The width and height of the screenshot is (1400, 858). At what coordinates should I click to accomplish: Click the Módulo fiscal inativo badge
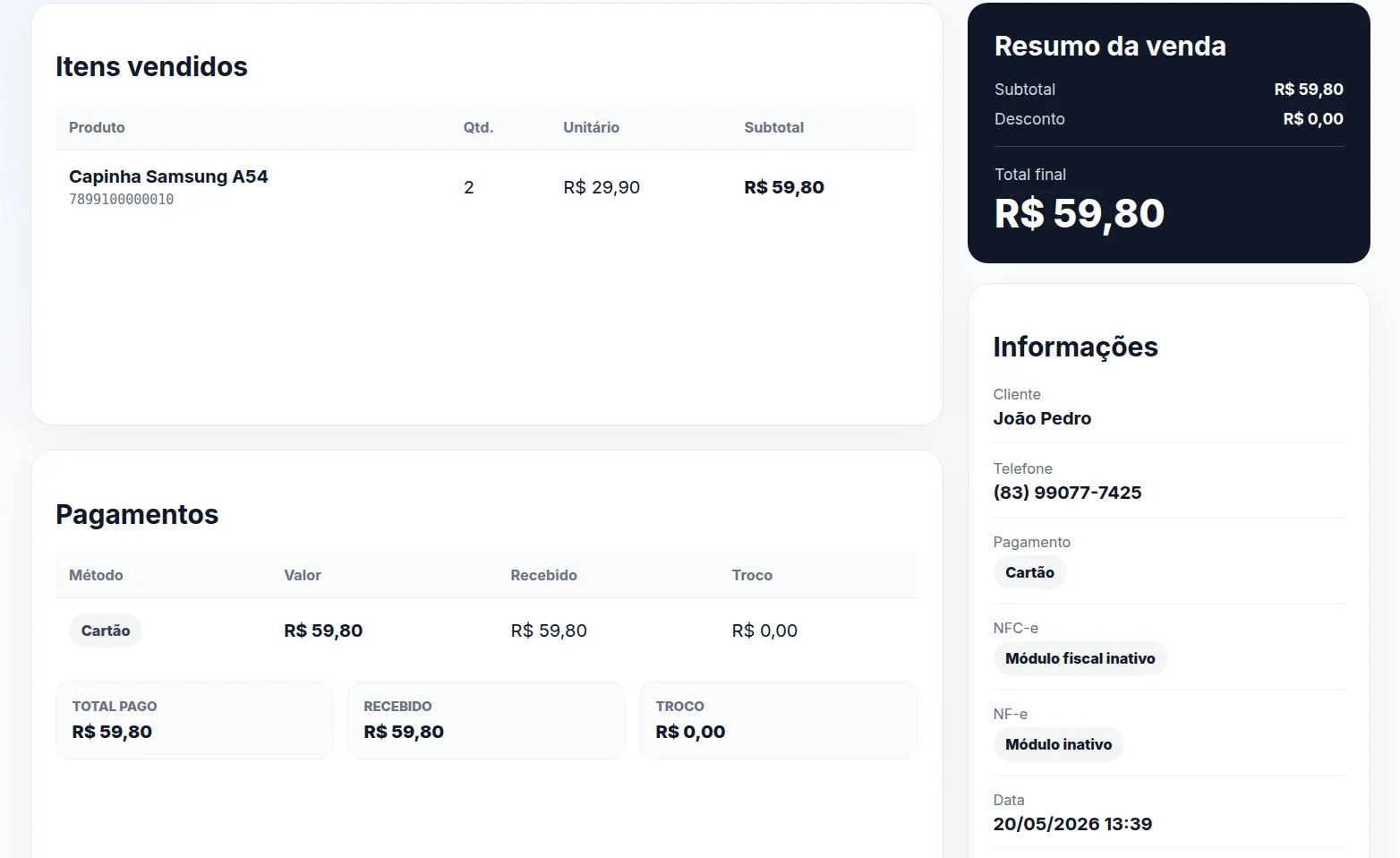1080,658
